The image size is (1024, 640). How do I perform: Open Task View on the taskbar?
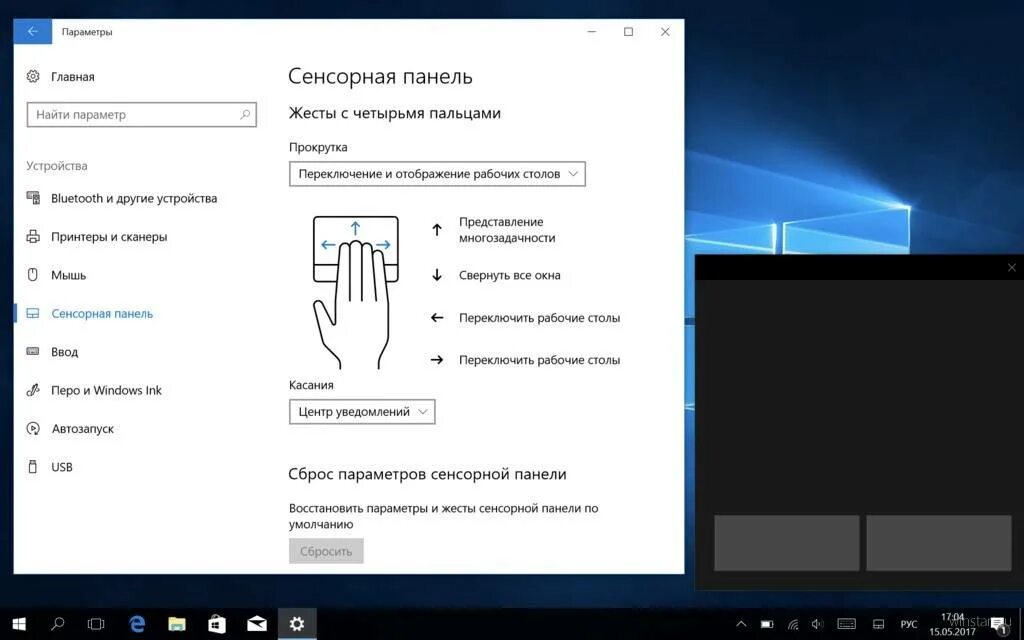coord(95,624)
